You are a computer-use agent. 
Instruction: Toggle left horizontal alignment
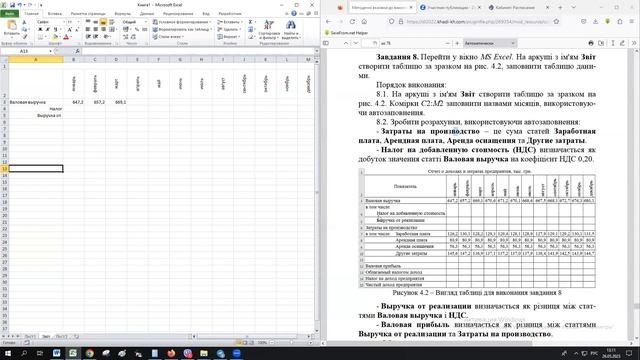pyautogui.click(x=88, y=29)
